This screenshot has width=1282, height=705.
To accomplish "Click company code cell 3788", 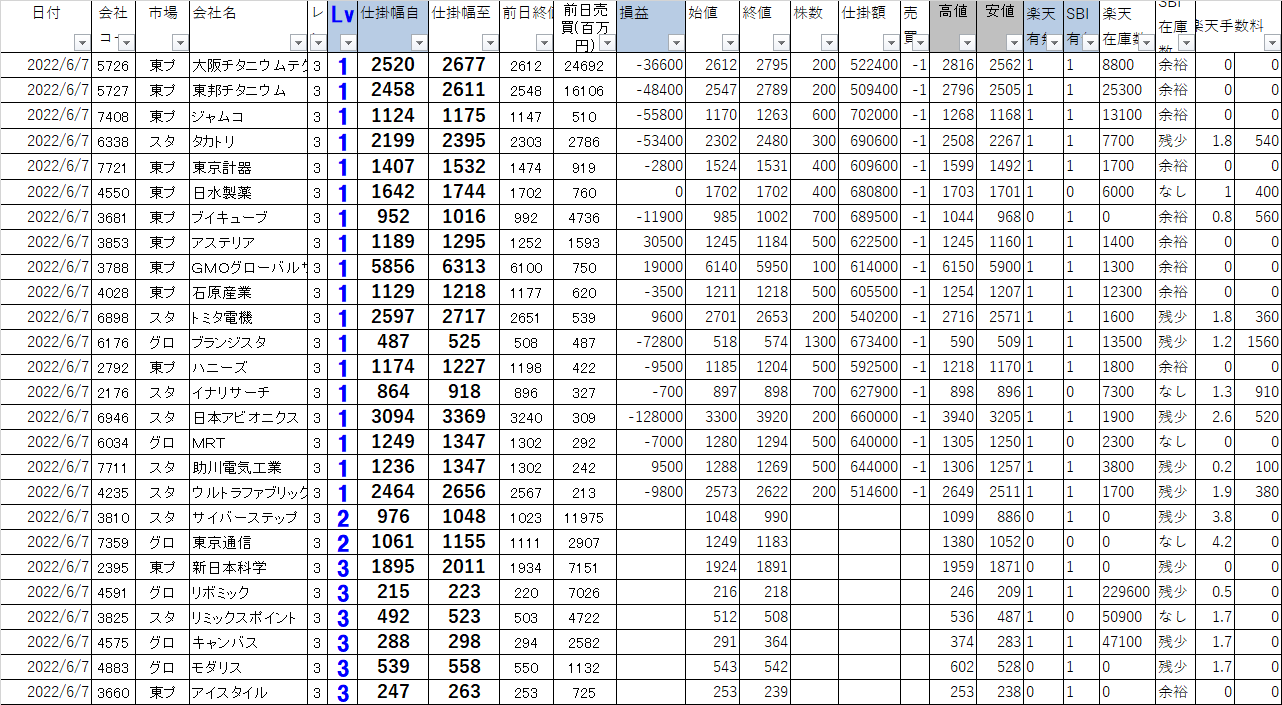I will coord(114,267).
